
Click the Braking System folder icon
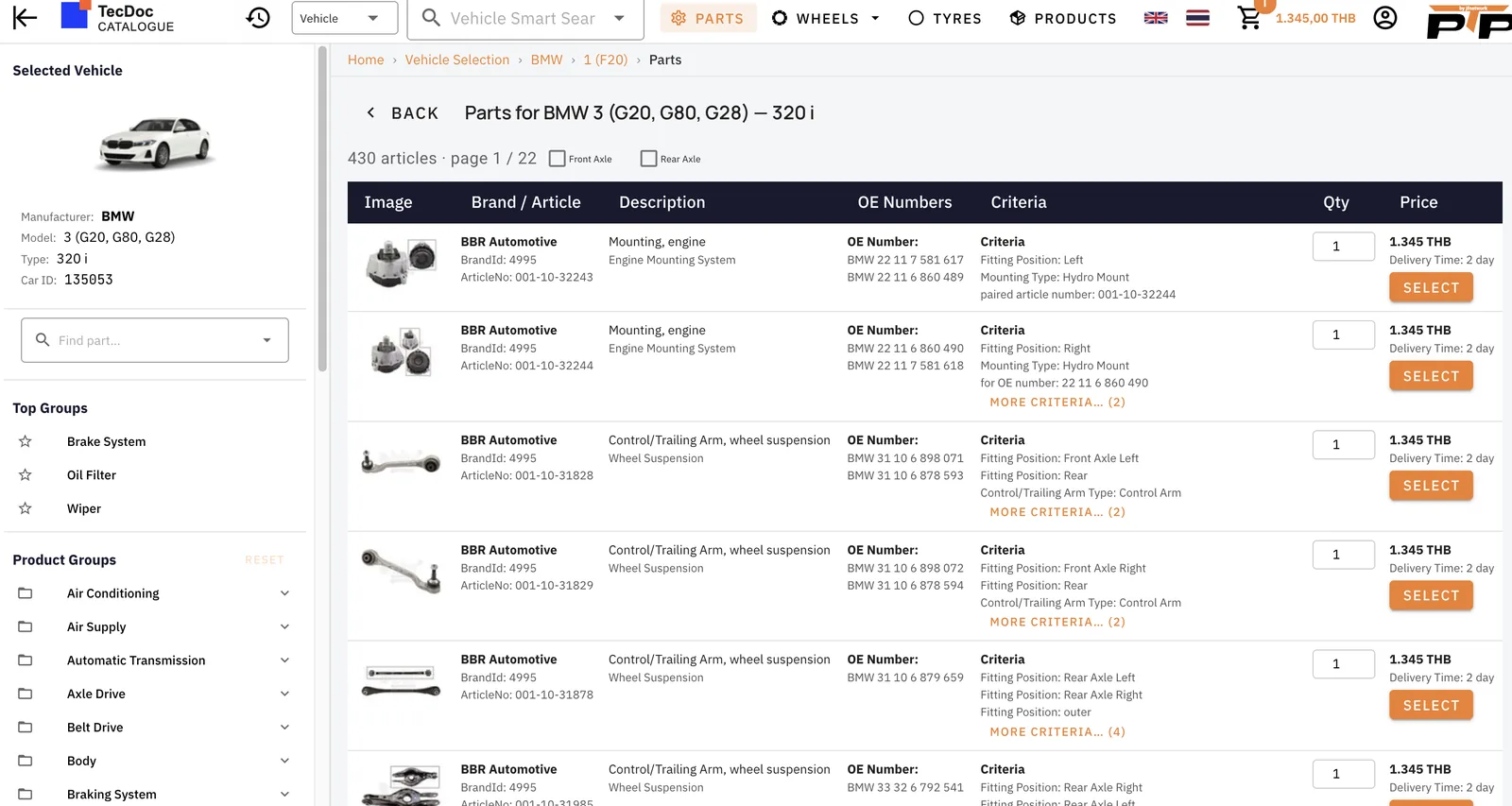pyautogui.click(x=26, y=795)
